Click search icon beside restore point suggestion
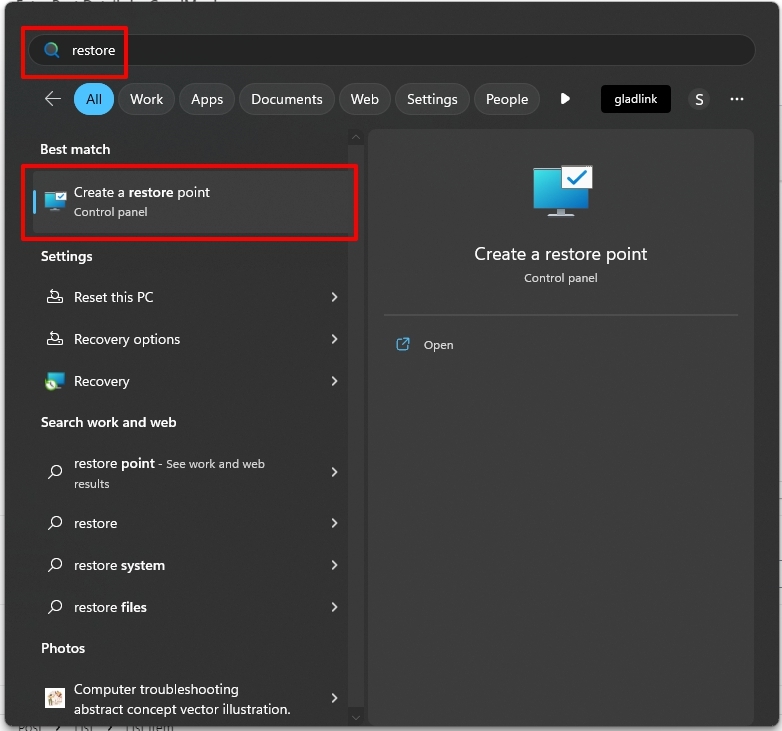782x731 pixels. 55,472
